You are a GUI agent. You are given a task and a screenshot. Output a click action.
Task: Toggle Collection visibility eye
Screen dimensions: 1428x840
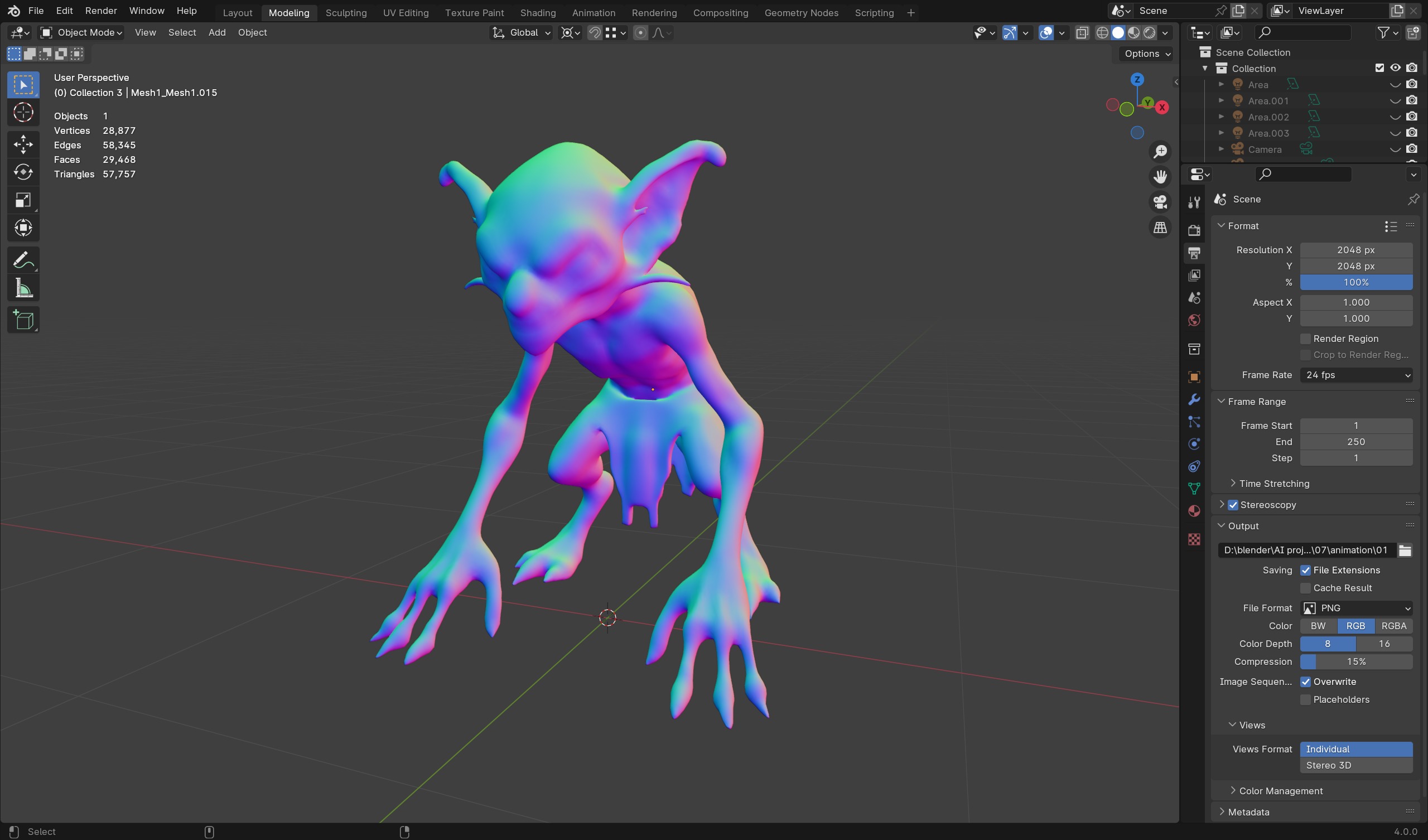(1395, 68)
